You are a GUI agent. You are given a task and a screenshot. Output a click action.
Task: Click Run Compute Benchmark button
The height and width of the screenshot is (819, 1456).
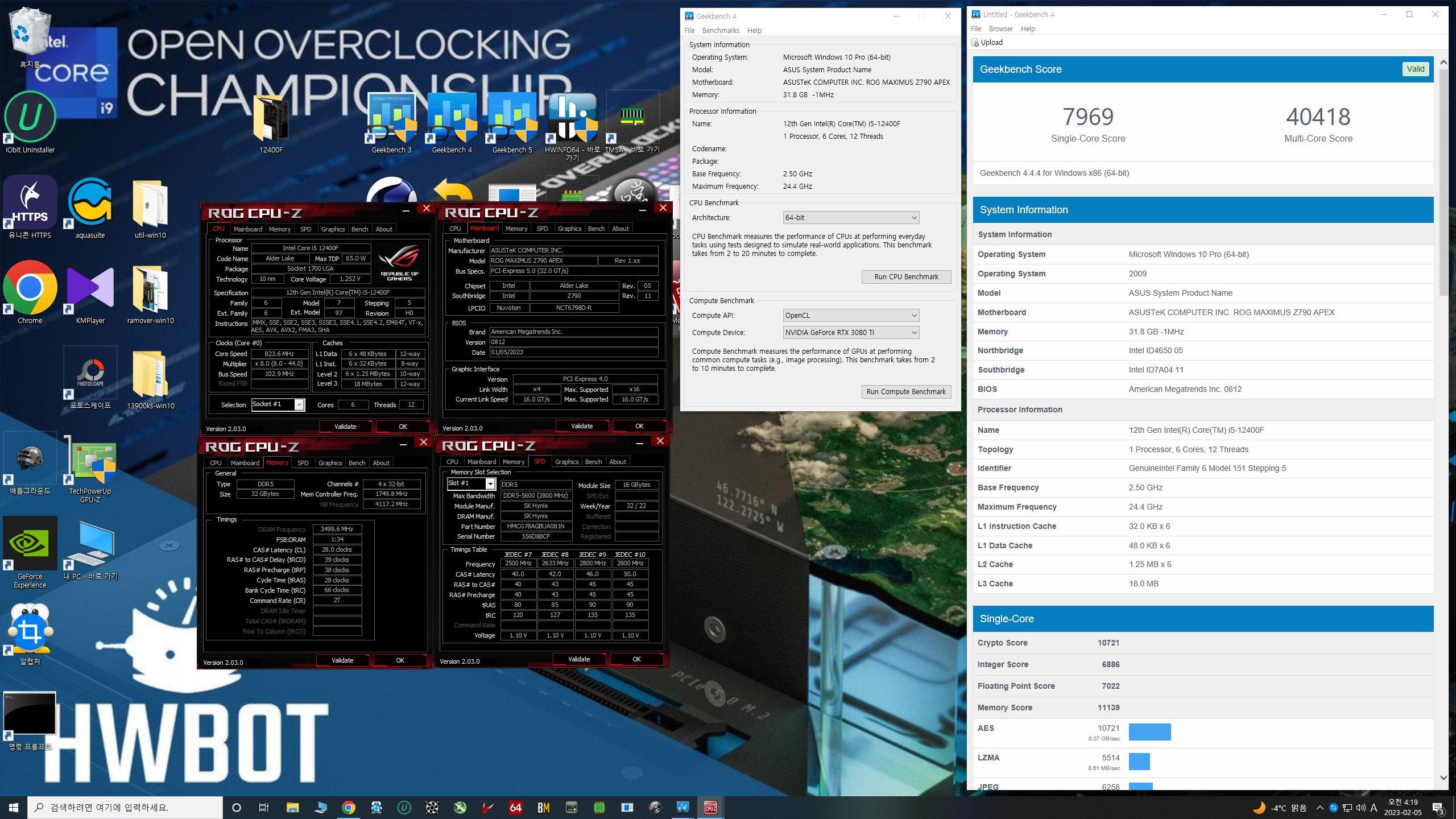(x=907, y=391)
